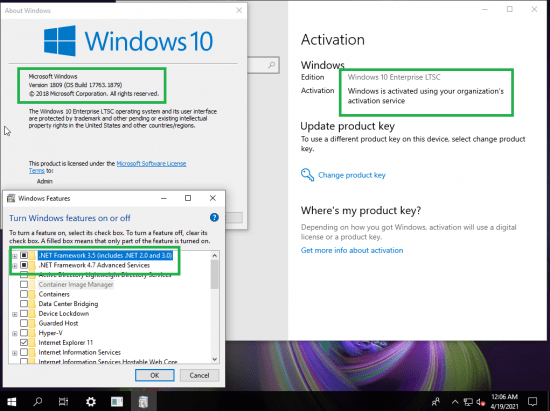
Task: Expand the .NET Framework 3.5 node
Action: tap(15, 256)
